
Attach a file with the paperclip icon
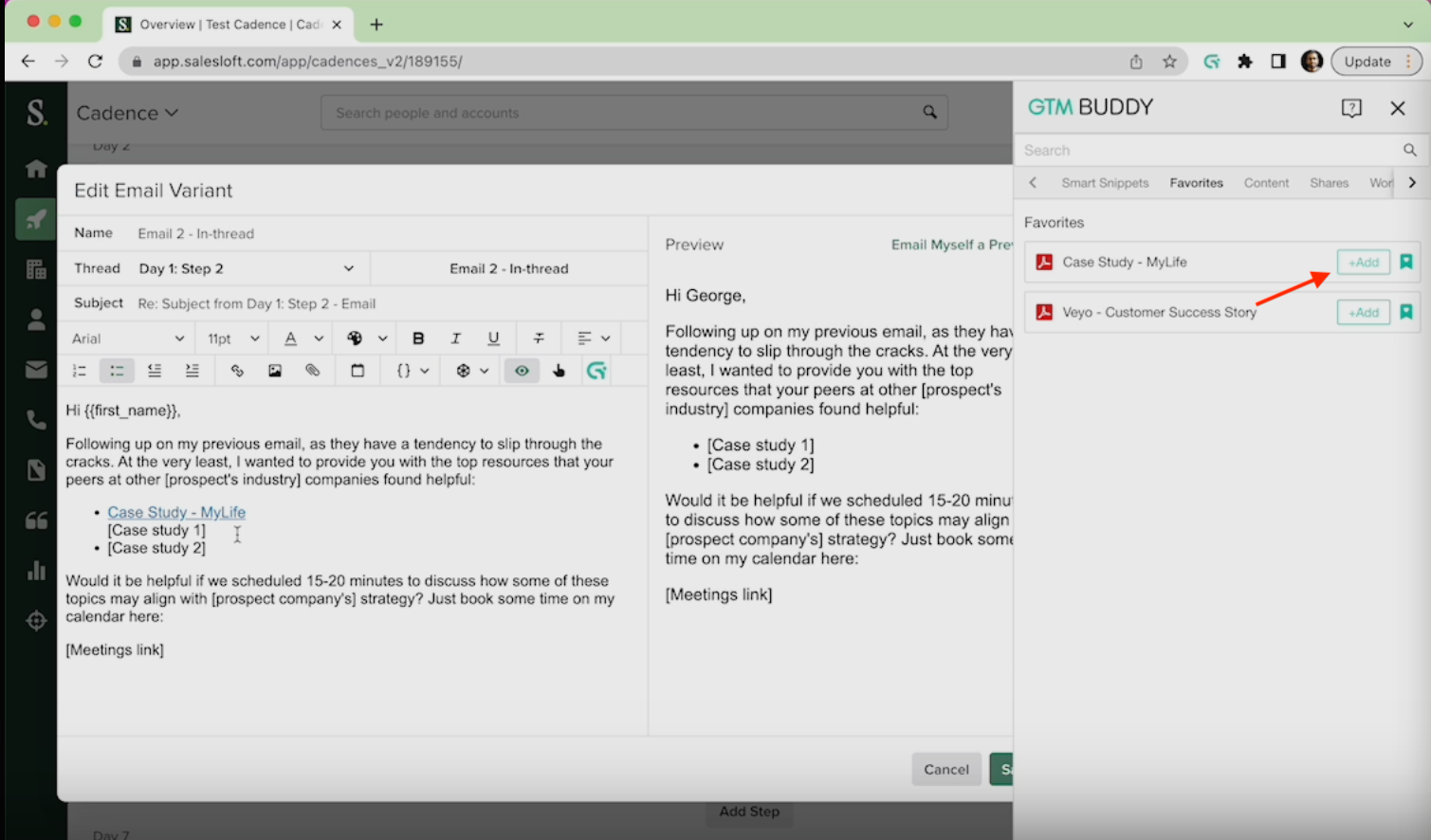[312, 371]
